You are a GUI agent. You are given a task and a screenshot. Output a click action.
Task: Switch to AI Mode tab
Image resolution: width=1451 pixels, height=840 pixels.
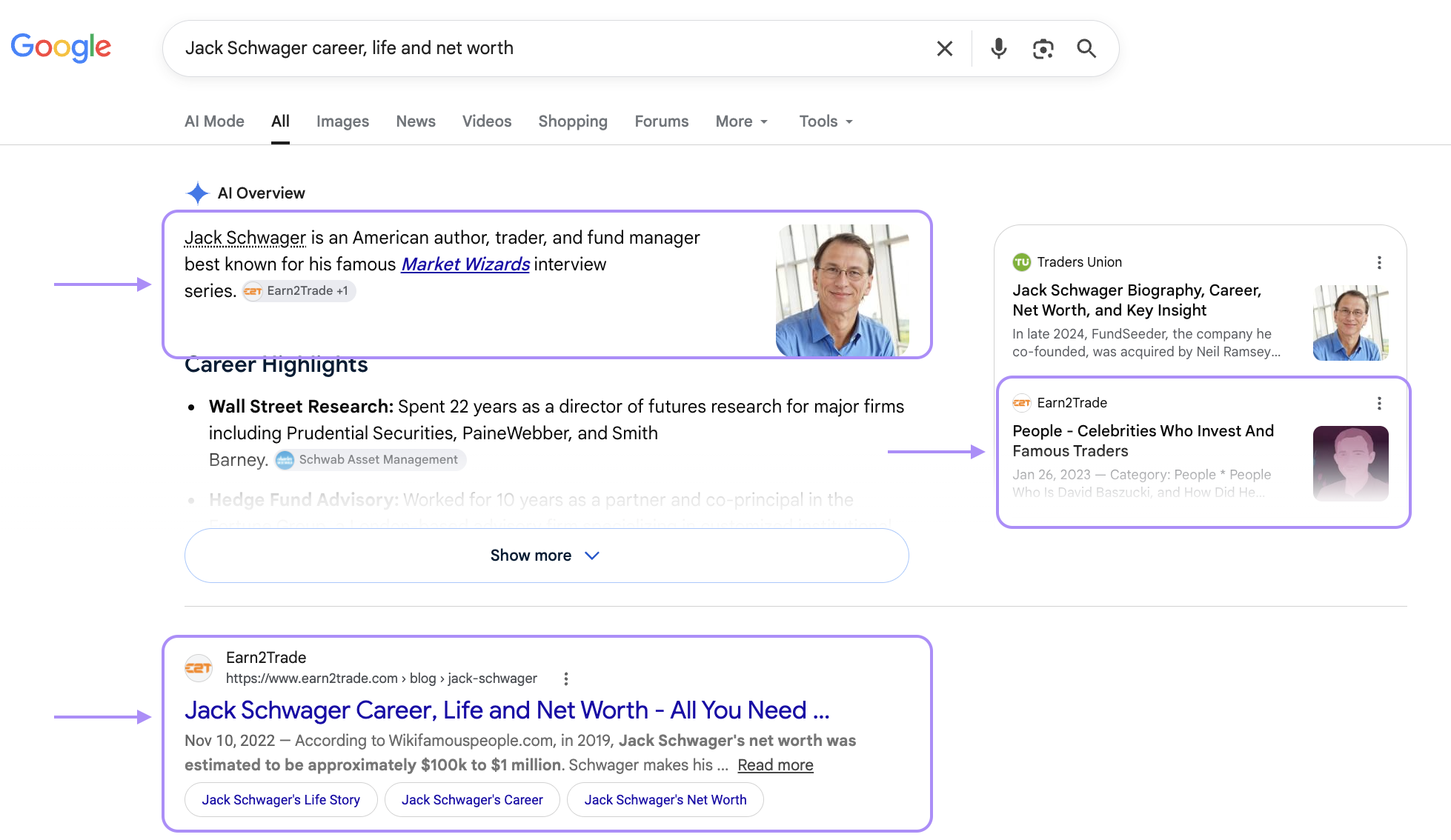[214, 121]
